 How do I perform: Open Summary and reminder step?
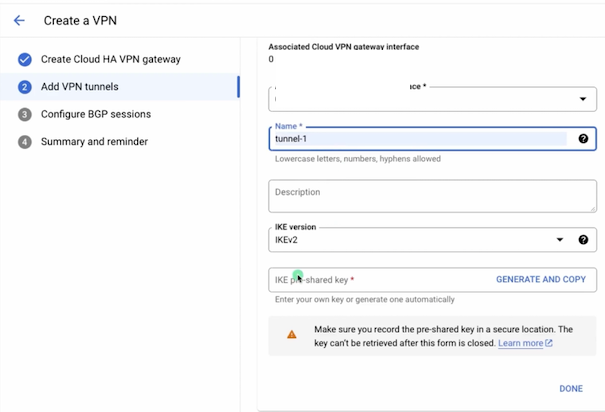(x=95, y=142)
